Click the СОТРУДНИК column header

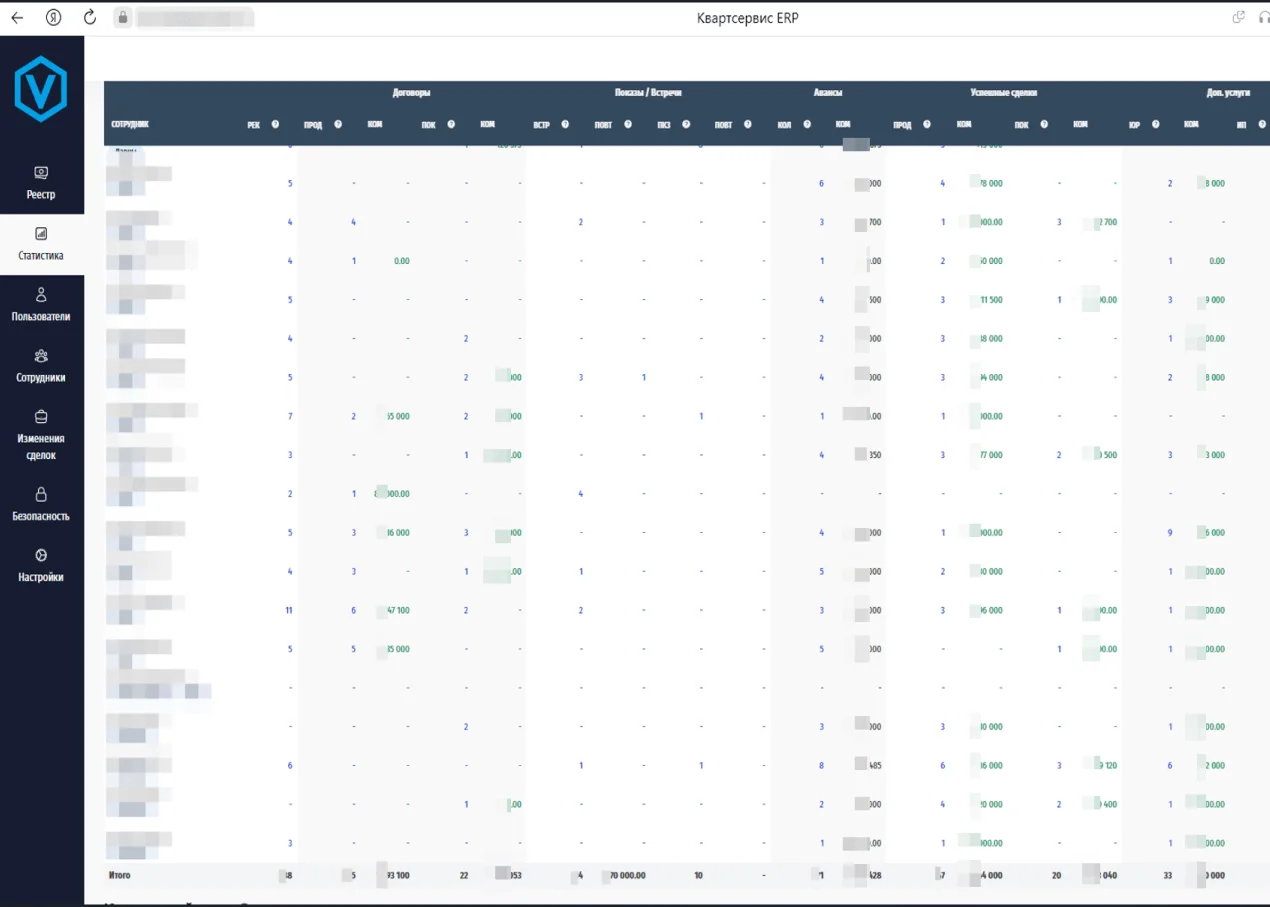[130, 125]
